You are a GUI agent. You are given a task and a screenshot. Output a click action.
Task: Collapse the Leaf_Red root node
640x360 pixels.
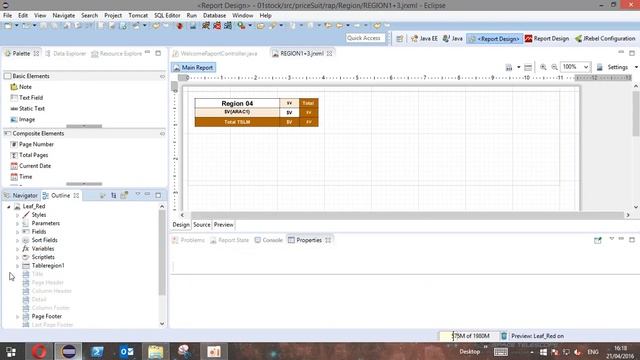point(9,207)
